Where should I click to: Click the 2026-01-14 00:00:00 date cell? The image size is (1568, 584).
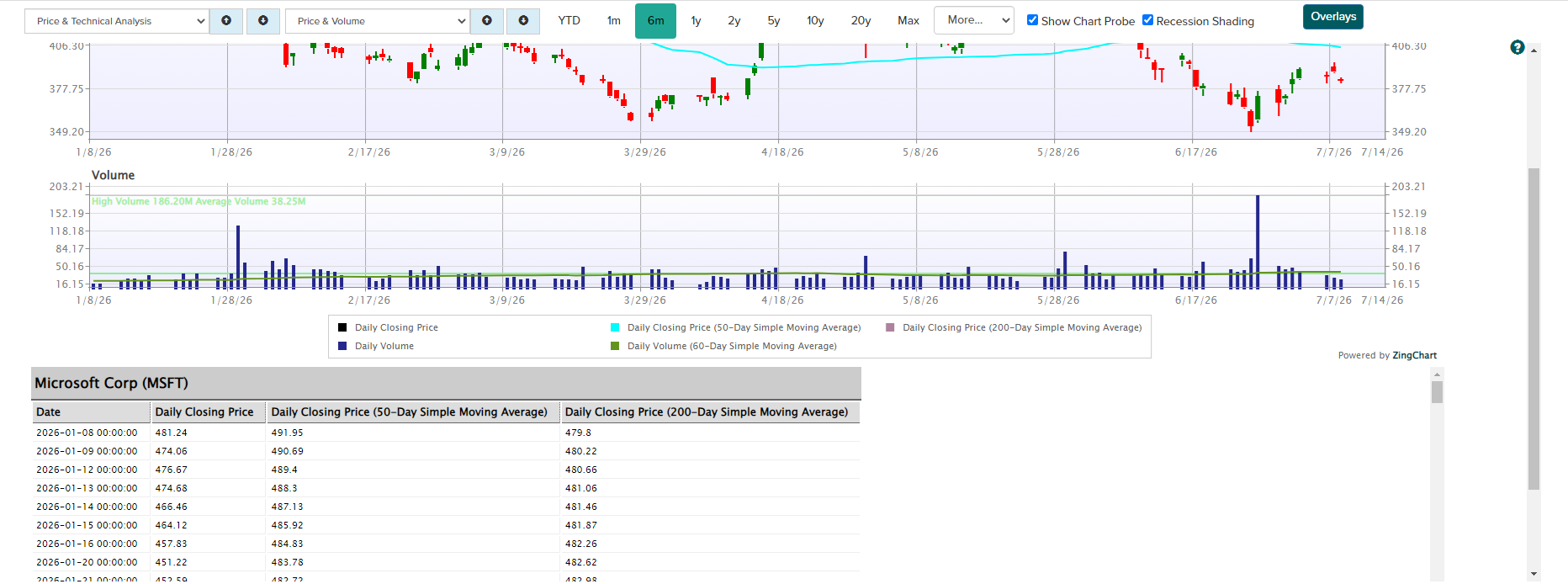(87, 507)
